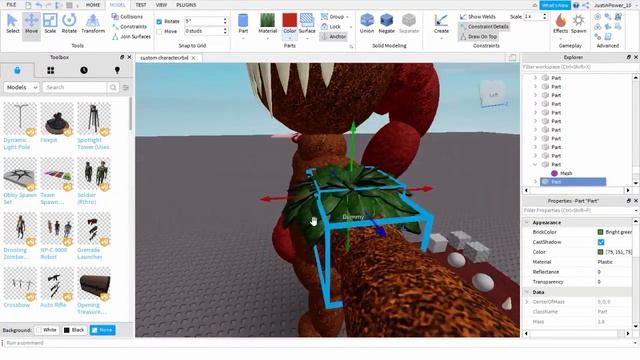
Task: Click the Toolbox search magnifier icon
Action: (113, 87)
